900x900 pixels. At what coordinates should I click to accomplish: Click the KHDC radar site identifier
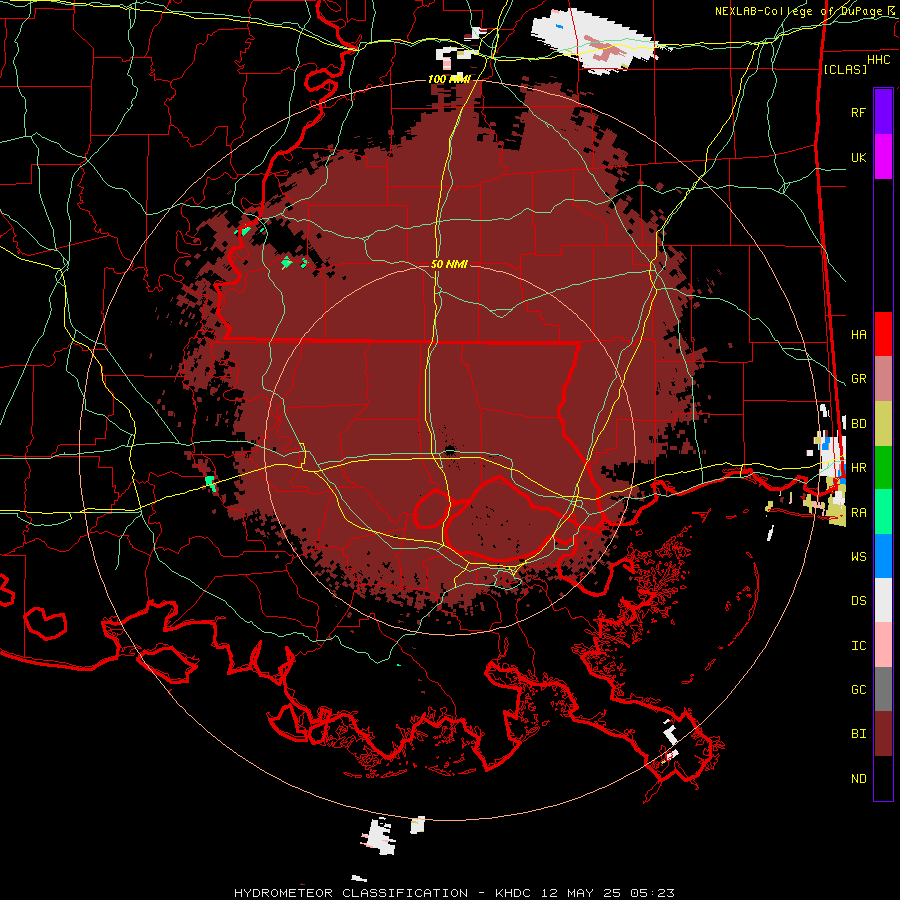[516, 893]
